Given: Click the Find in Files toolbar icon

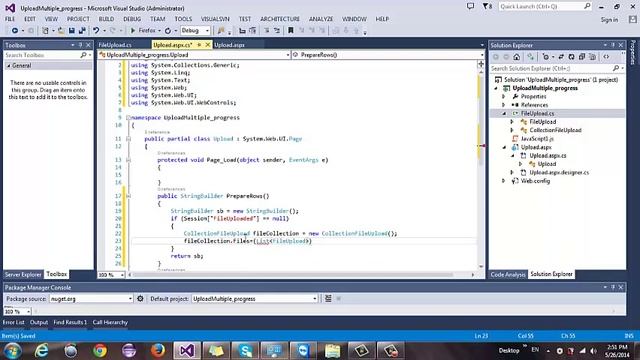Looking at the screenshot, I should coord(221,31).
